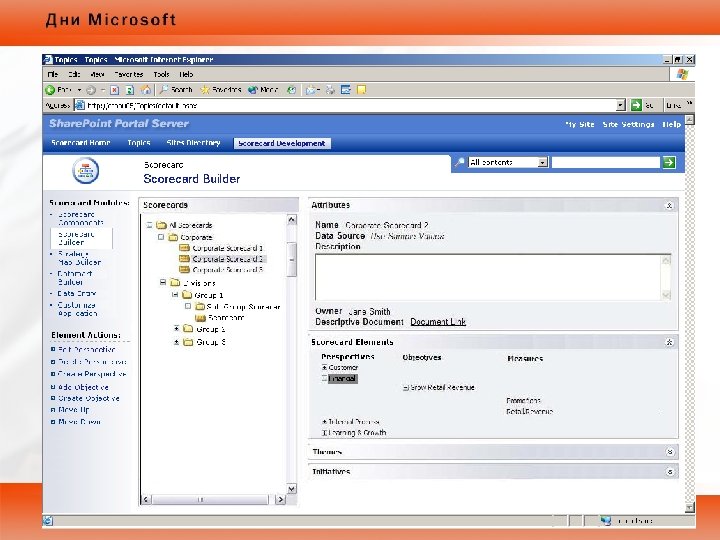Screen dimensions: 720x540
Task: Click the Move Up action
Action: coord(73,410)
